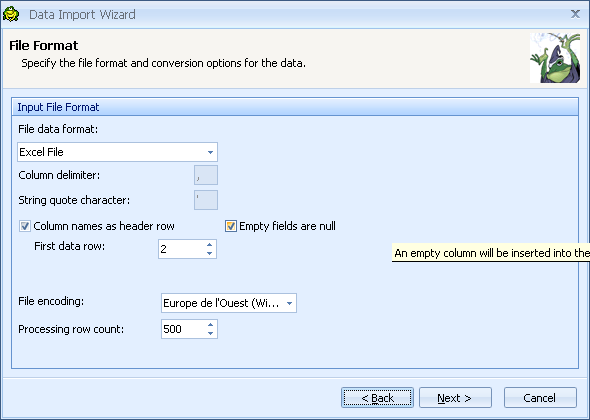590x420 pixels.
Task: Toggle Column names as header row checkbox
Action: 25,226
